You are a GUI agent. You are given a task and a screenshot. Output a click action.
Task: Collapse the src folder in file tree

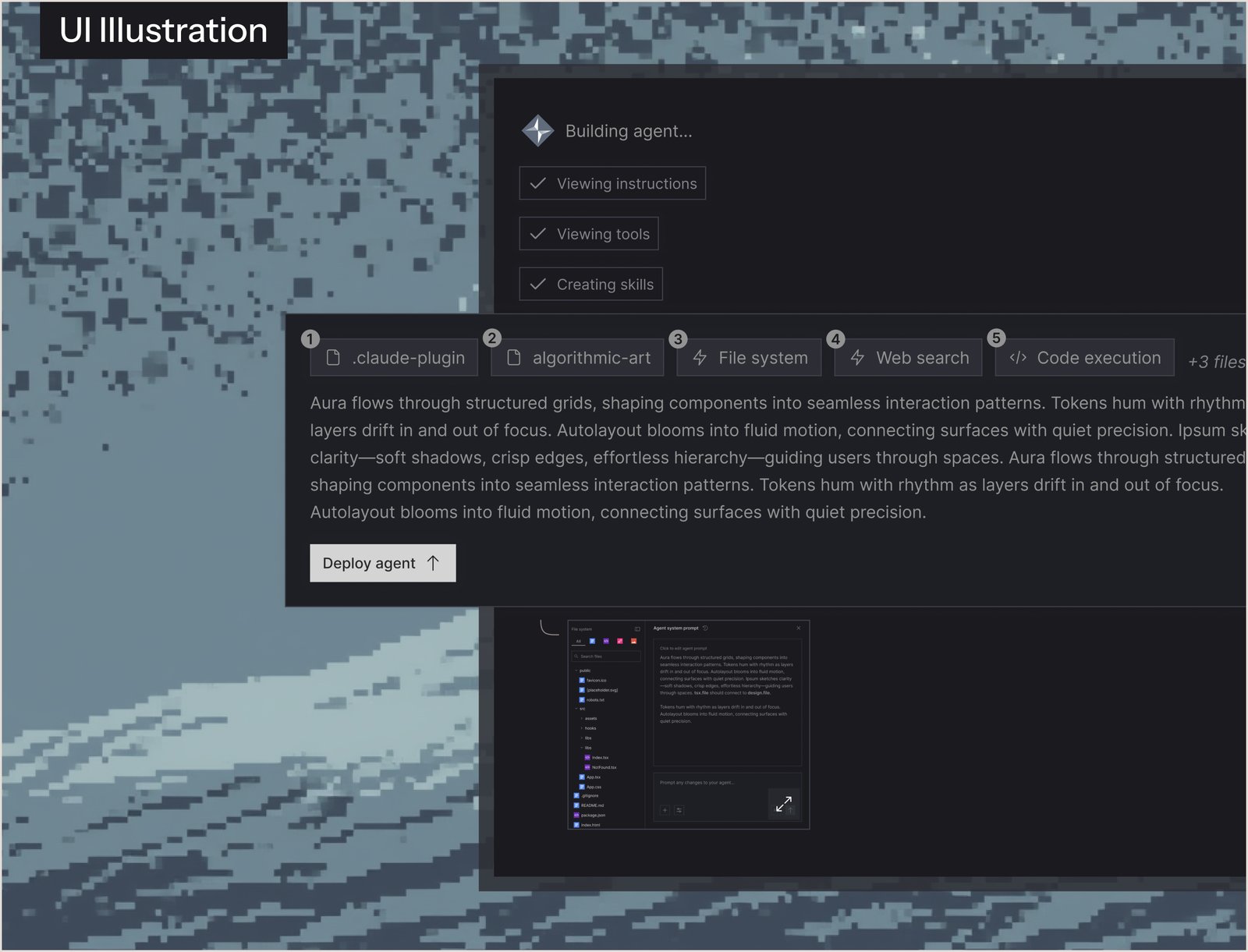[x=580, y=709]
